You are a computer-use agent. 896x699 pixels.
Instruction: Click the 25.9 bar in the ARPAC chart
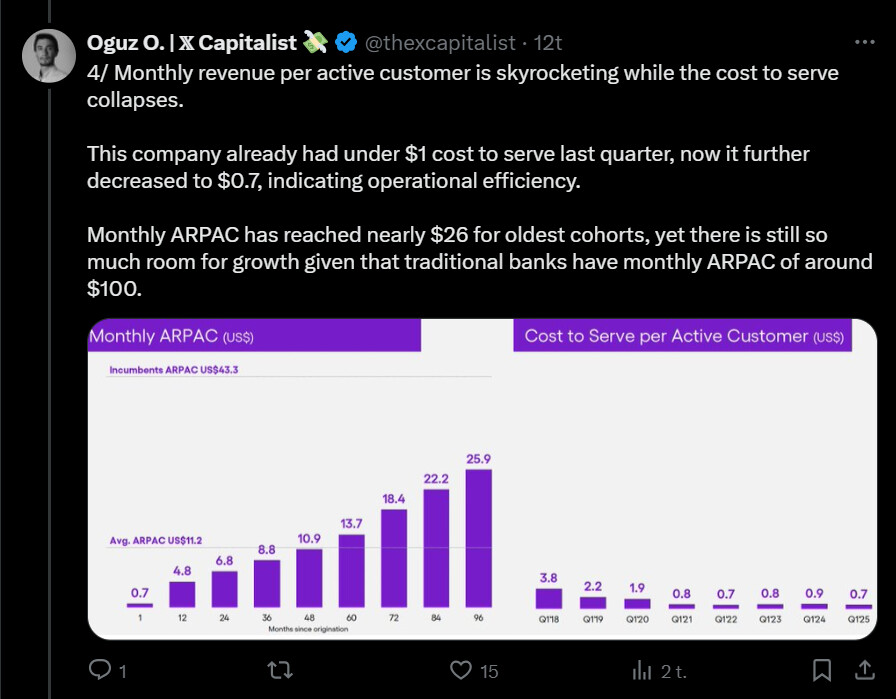479,538
